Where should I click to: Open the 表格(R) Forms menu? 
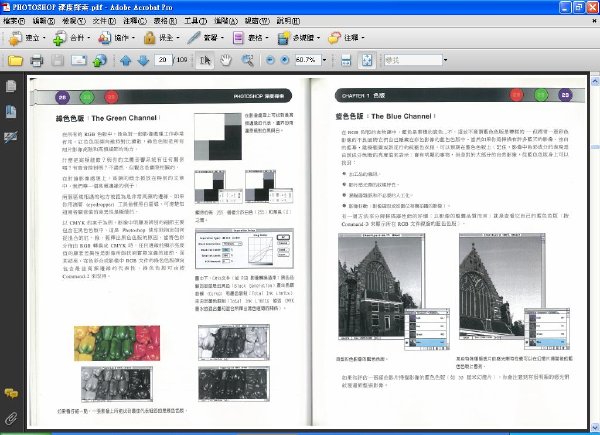(x=165, y=21)
